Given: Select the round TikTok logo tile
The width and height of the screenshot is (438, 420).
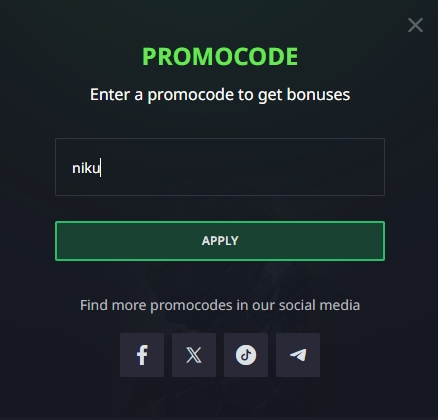Looking at the screenshot, I should coord(246,355).
